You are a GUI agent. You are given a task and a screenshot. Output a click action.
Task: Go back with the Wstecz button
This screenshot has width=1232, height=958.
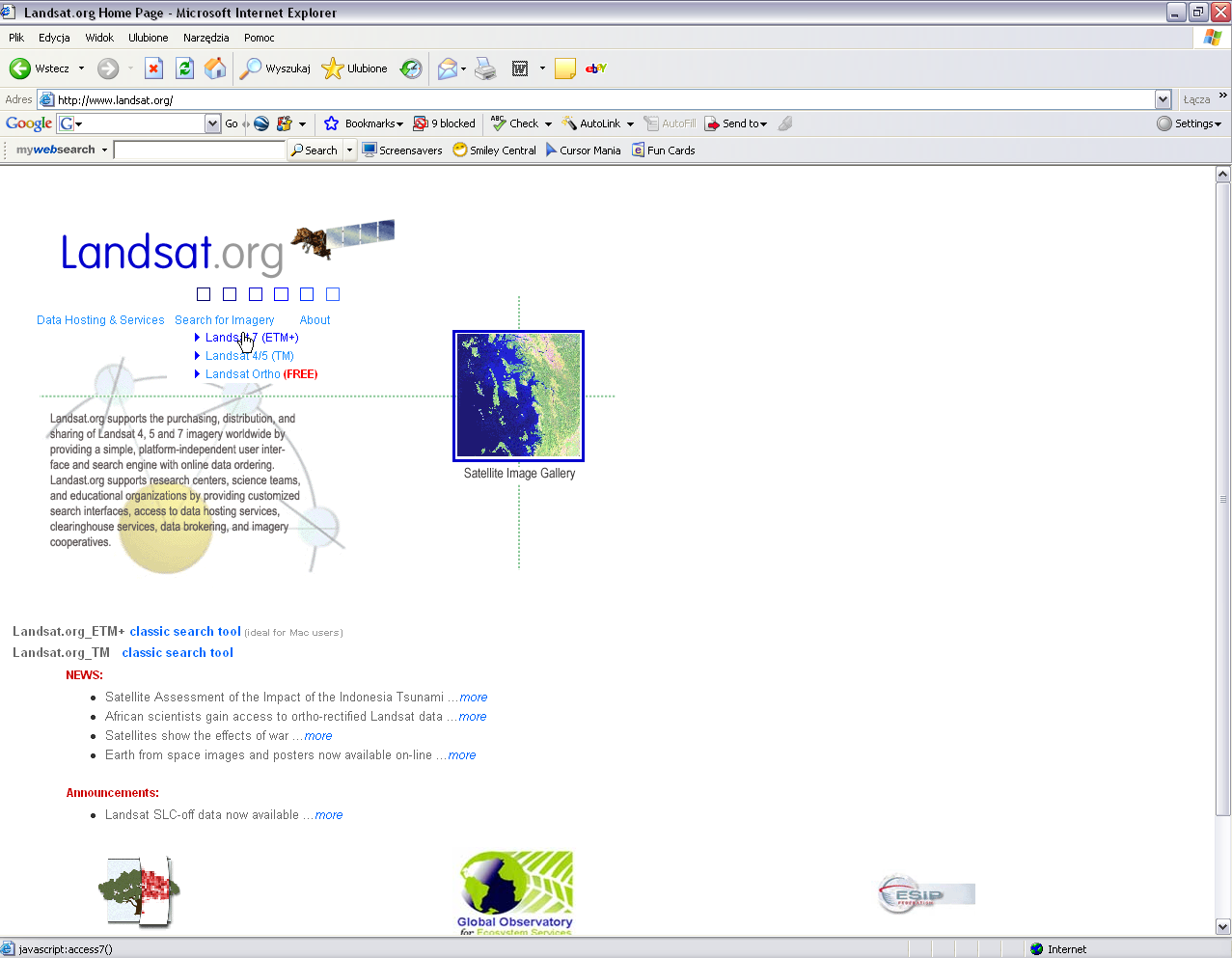point(40,68)
